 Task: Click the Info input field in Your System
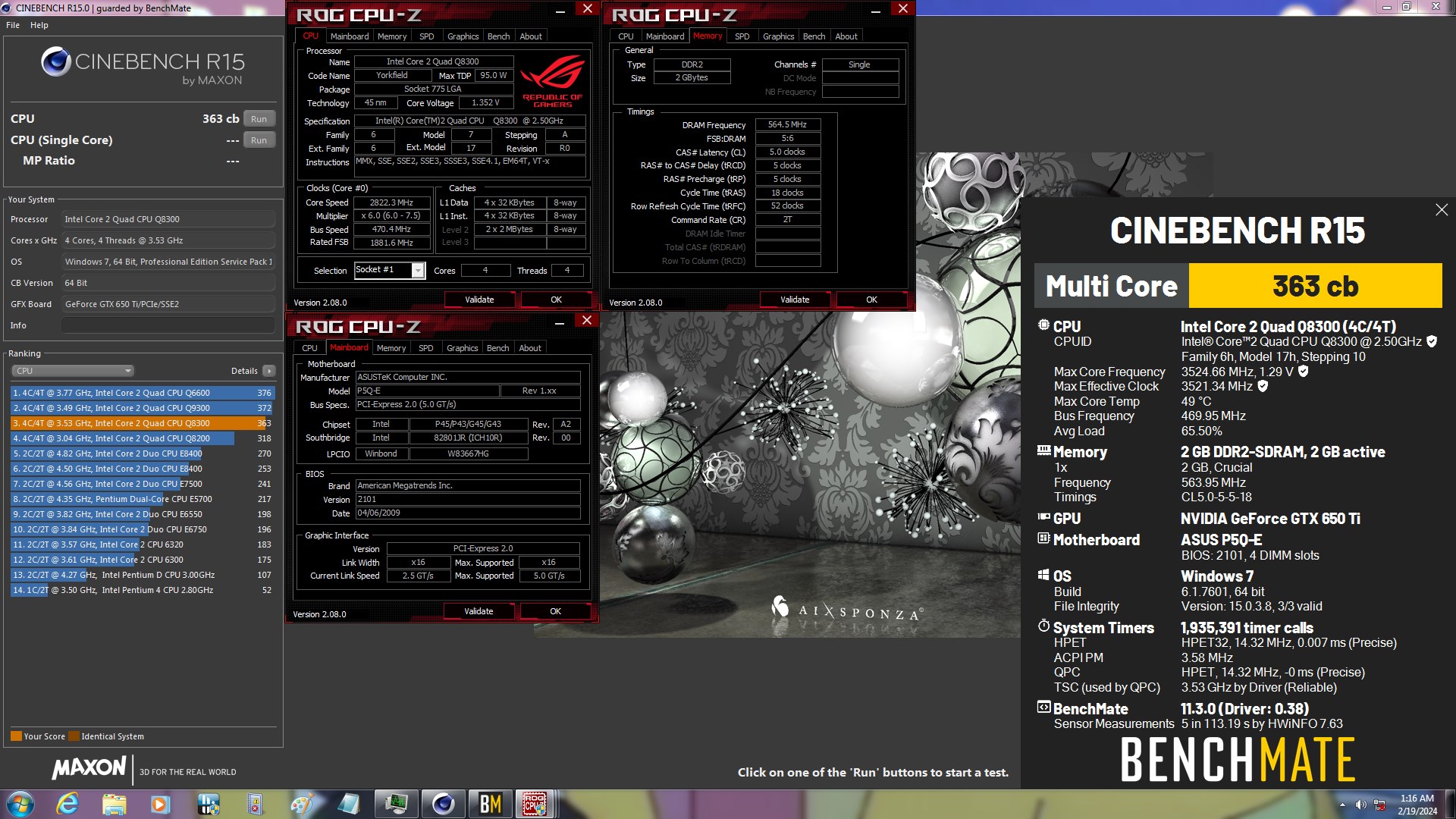(x=168, y=325)
